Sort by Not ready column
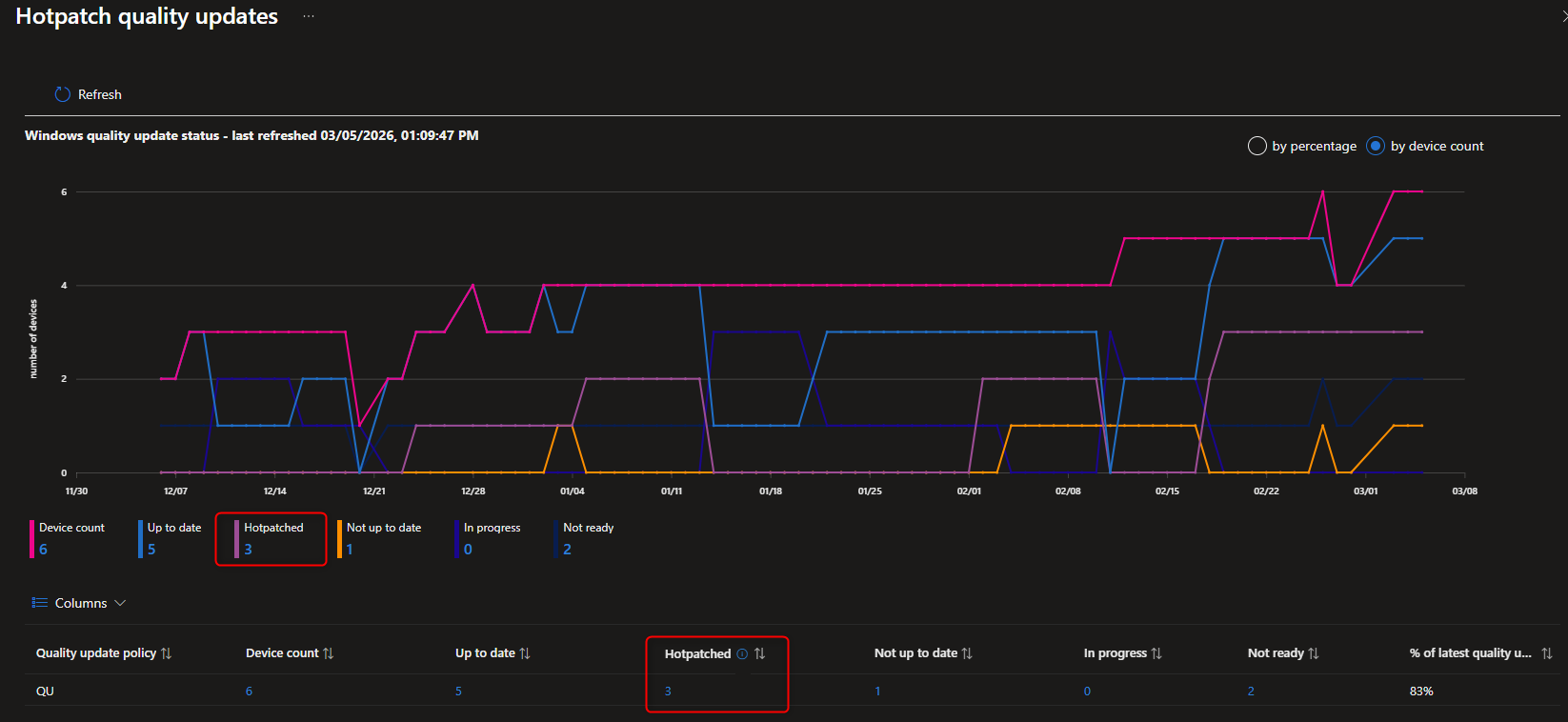Image resolution: width=1568 pixels, height=722 pixels. coord(1314,653)
